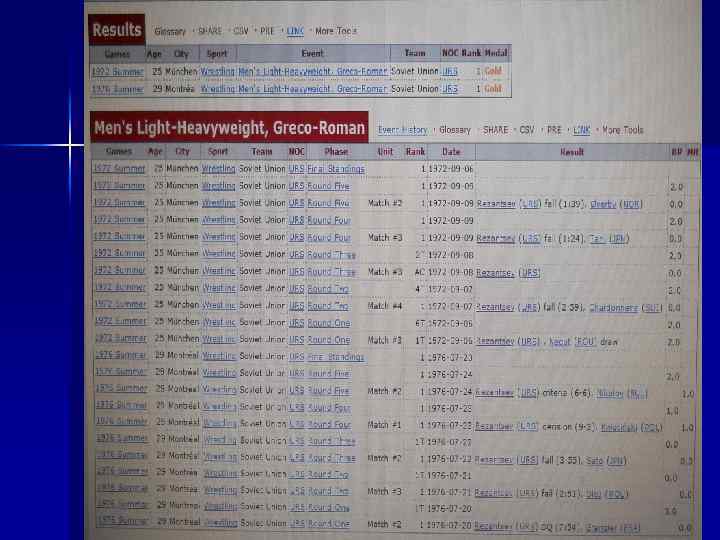Open the 1972 Summer link in the Results table
This screenshot has width=720, height=540.
118,72
